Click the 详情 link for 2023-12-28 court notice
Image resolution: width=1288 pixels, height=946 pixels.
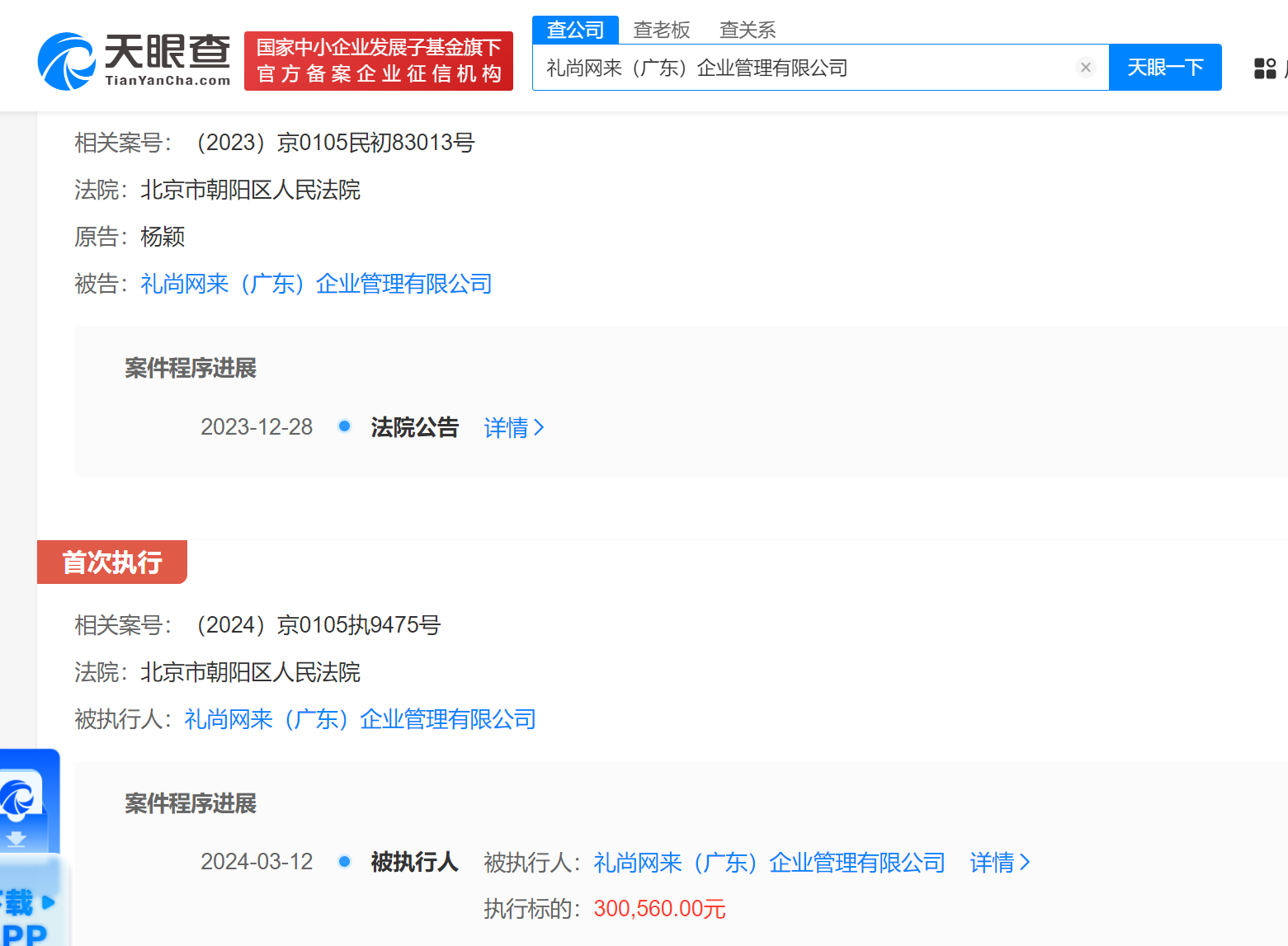pos(506,427)
